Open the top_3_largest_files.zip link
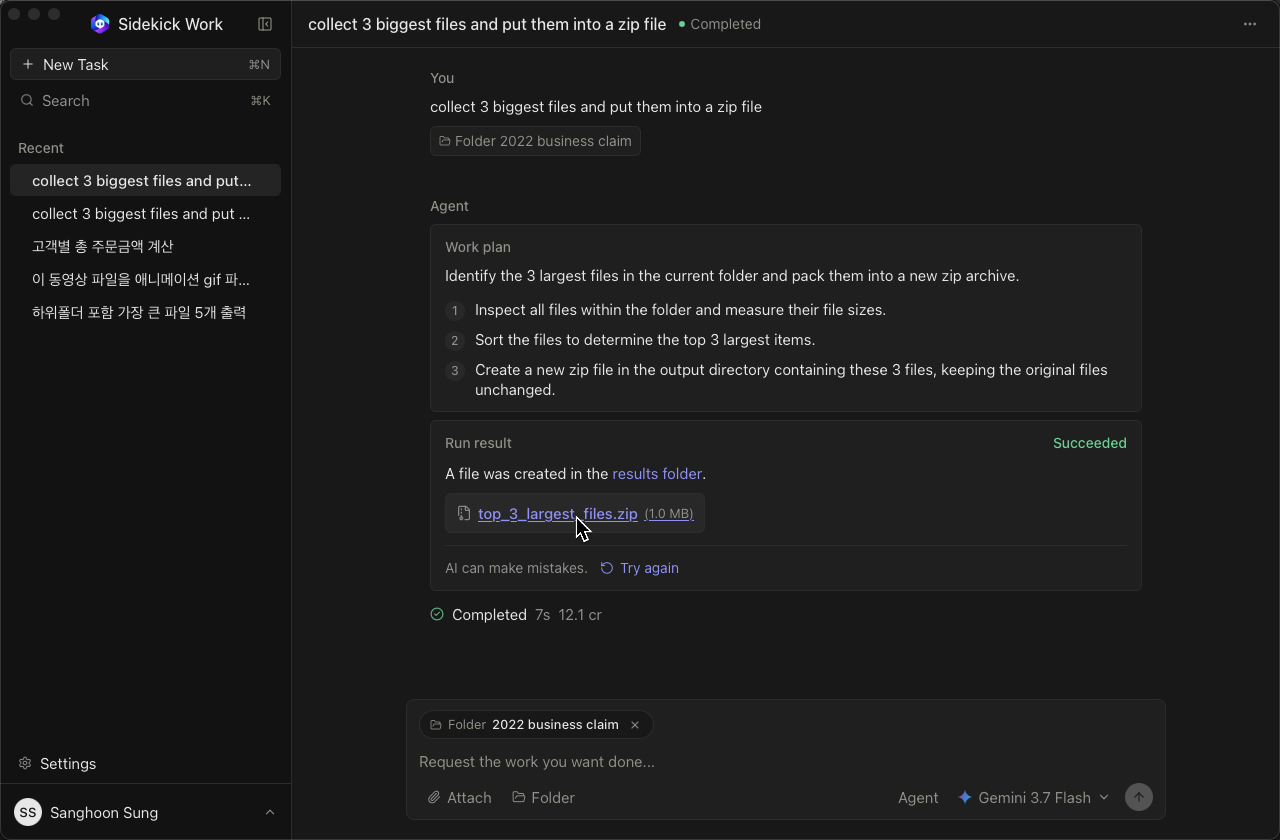The width and height of the screenshot is (1280, 840). (558, 513)
